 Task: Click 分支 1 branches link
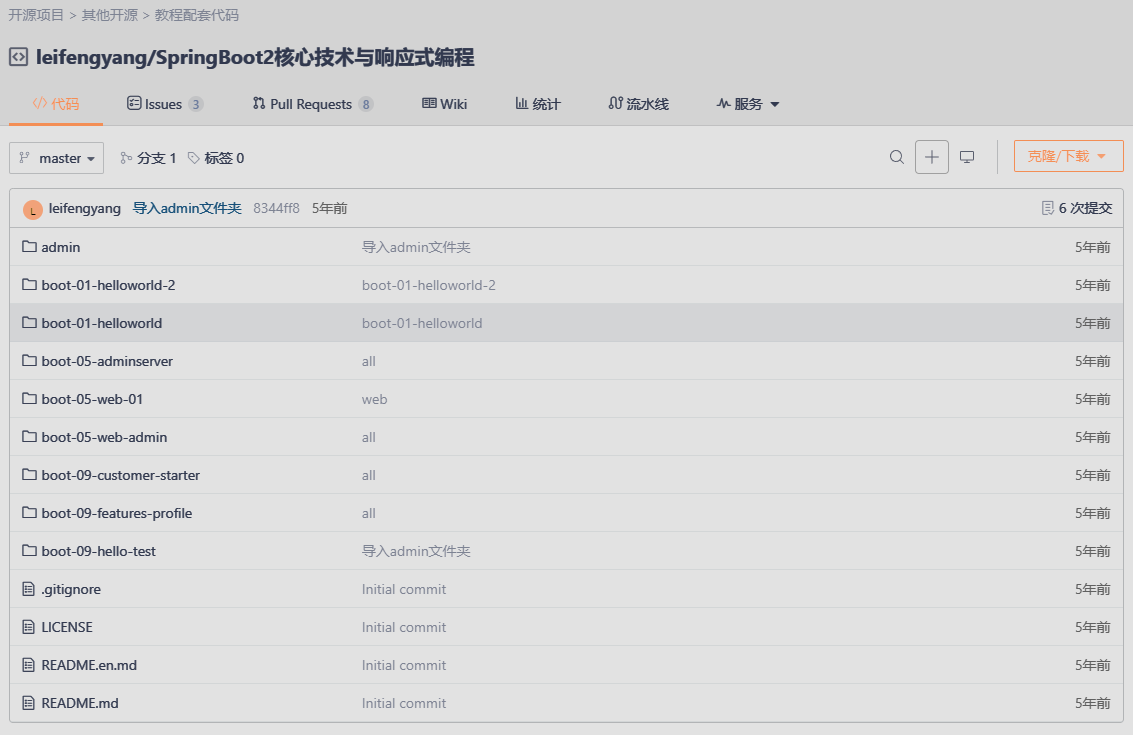(157, 158)
